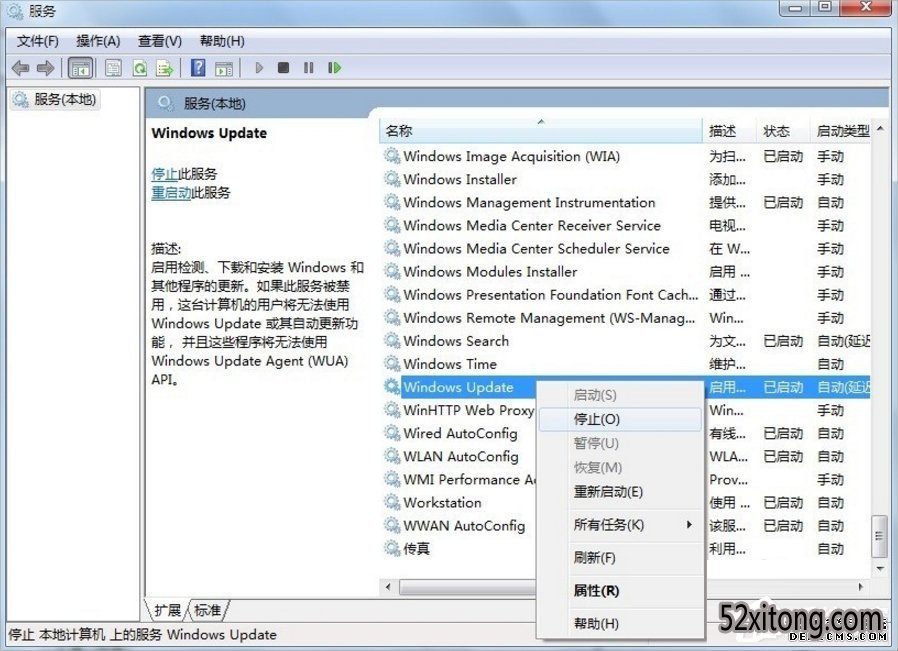This screenshot has width=898, height=651.
Task: Select the Workstation service
Action: coord(459,503)
